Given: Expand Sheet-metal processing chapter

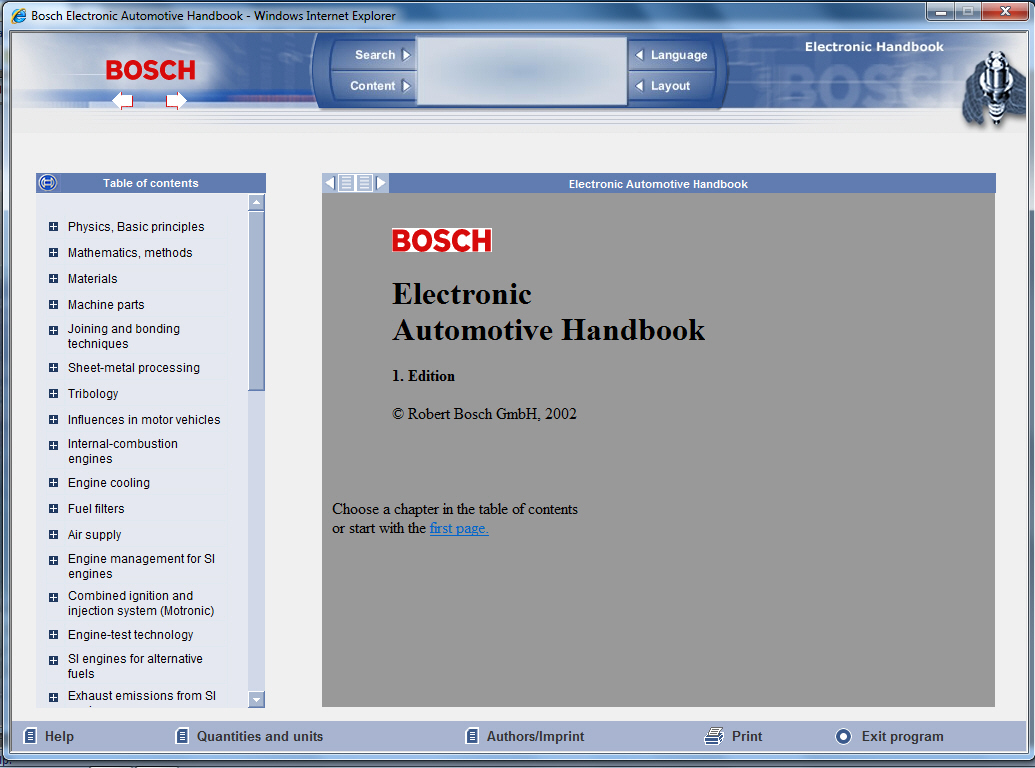Looking at the screenshot, I should point(53,368).
